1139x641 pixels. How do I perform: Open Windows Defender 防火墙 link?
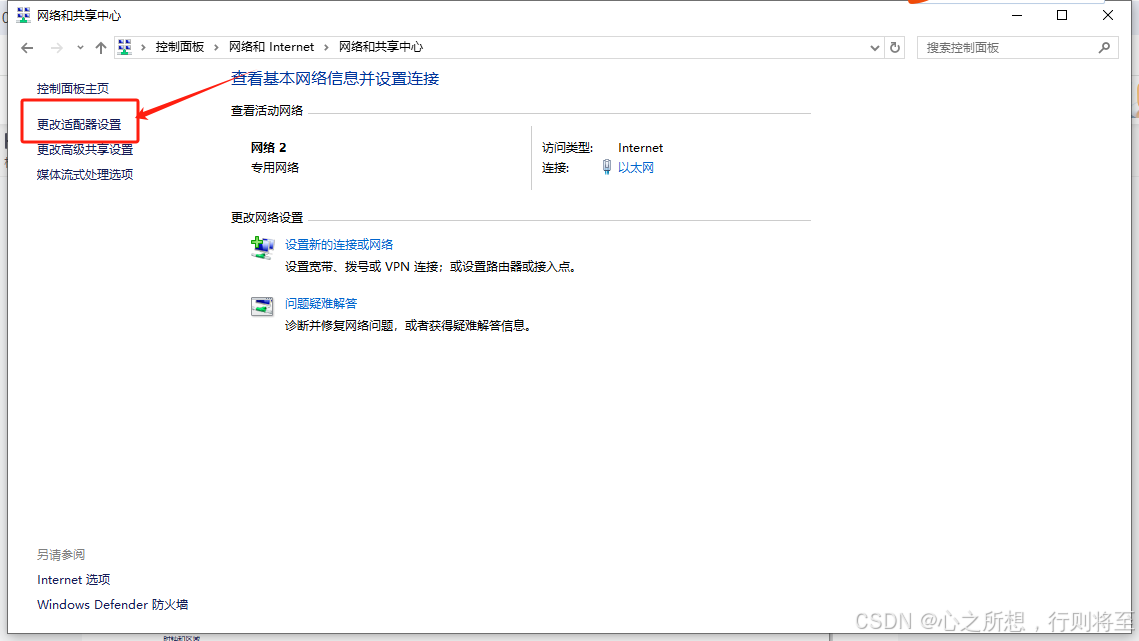112,605
